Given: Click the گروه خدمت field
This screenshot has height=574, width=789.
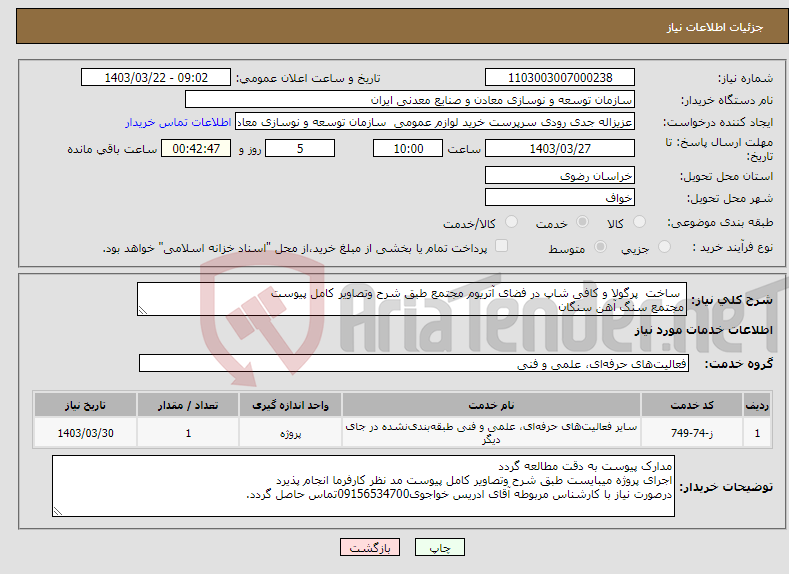Looking at the screenshot, I should click(x=414, y=363).
